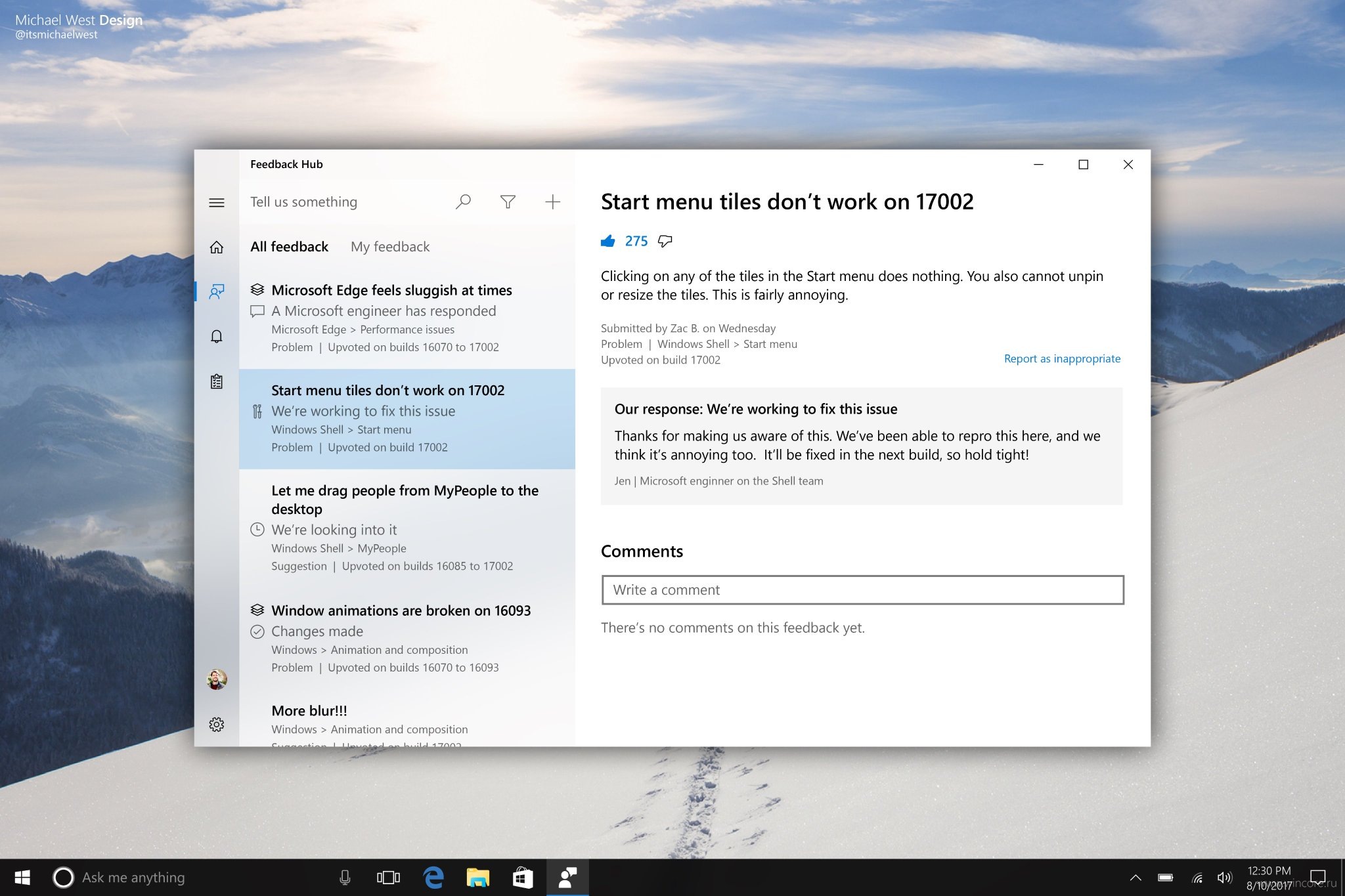The height and width of the screenshot is (896, 1345).
Task: Open the Announcements bell icon
Action: tap(217, 337)
